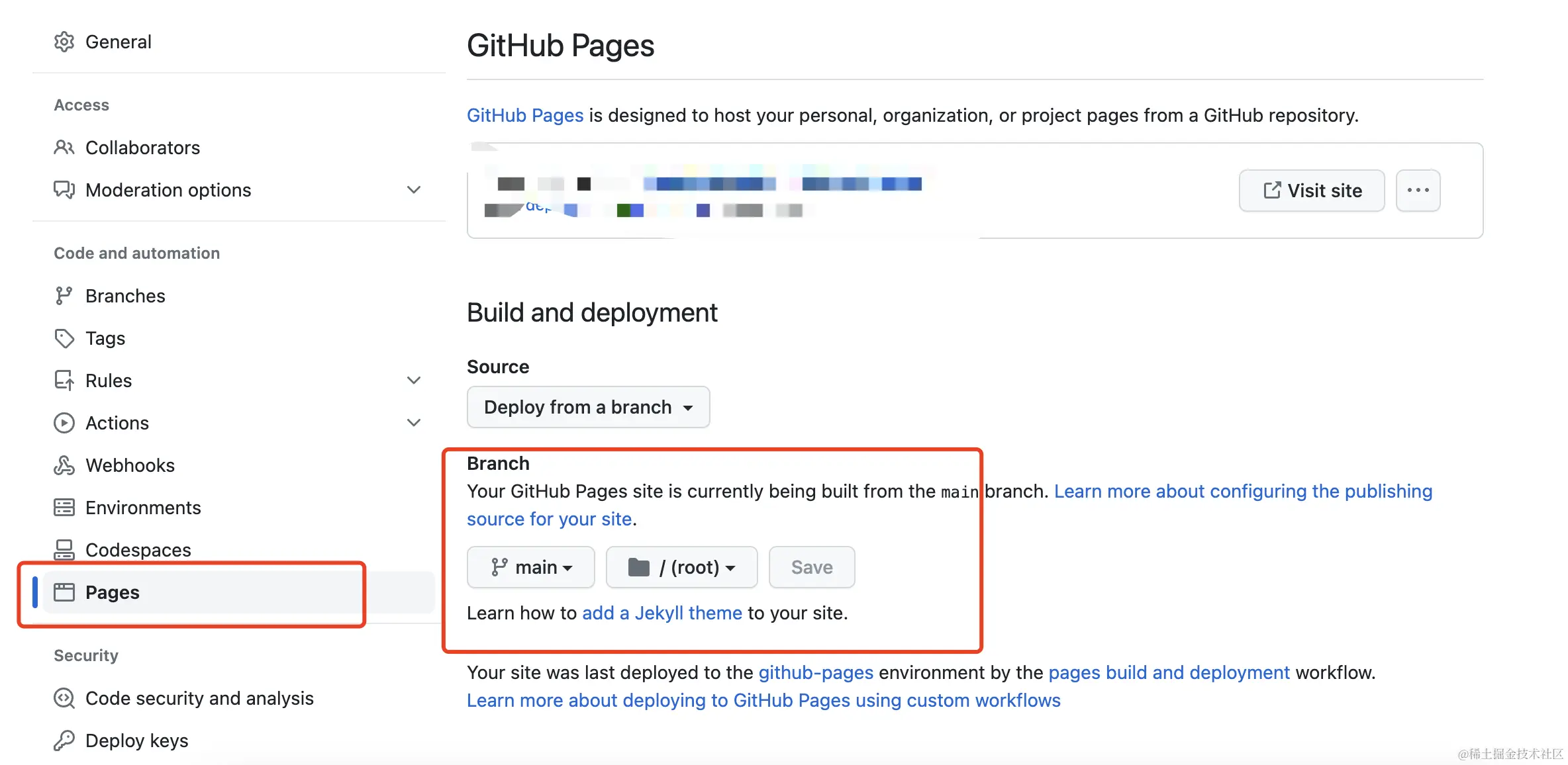The height and width of the screenshot is (765, 1568).
Task: Click the Visit site button
Action: (1312, 191)
